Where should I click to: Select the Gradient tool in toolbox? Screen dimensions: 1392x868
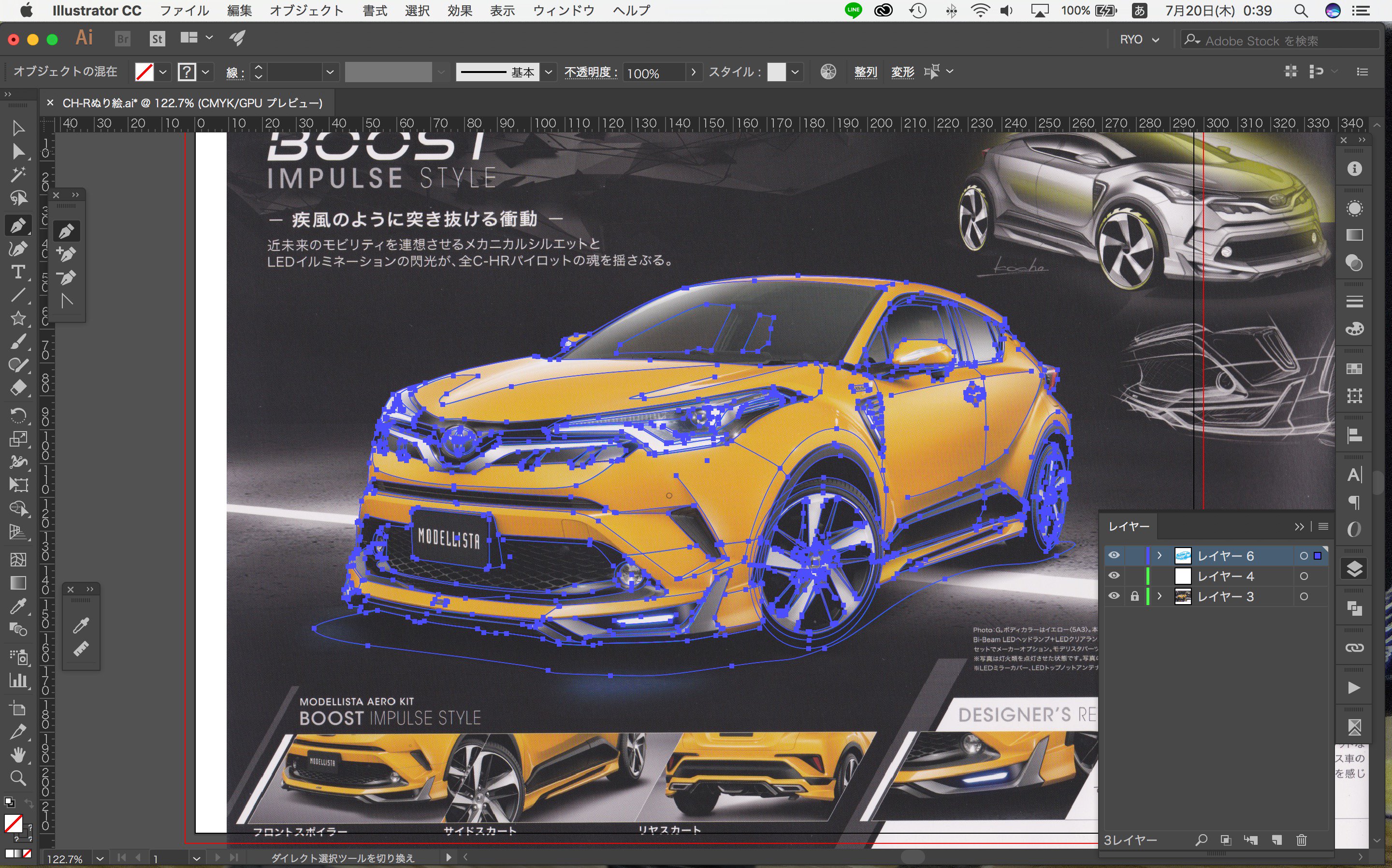click(18, 583)
